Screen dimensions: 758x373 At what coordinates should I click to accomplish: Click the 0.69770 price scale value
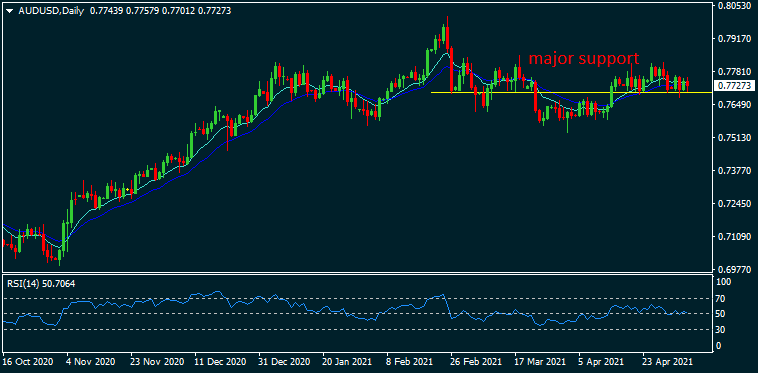tap(734, 269)
